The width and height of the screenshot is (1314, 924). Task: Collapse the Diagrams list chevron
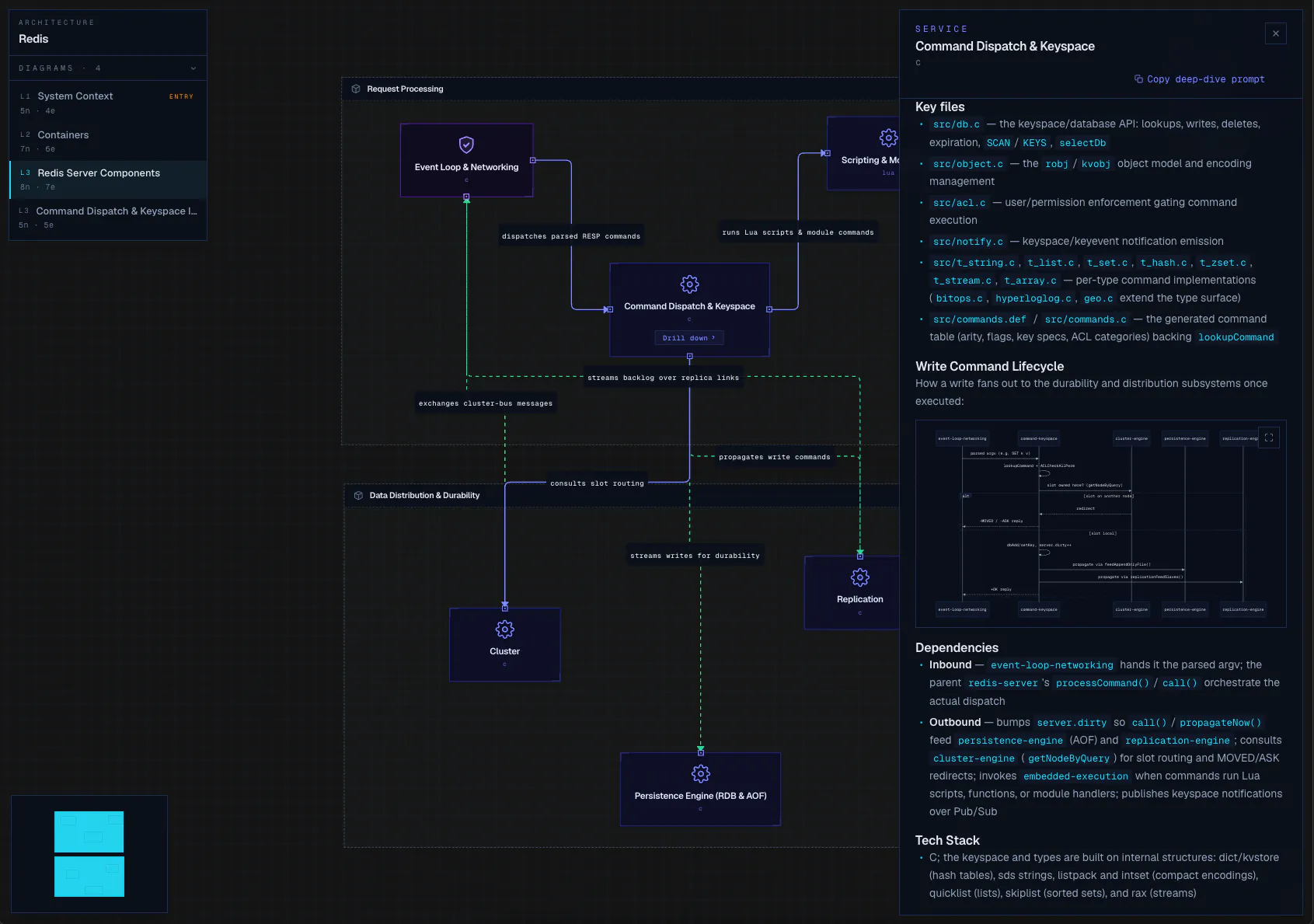(x=193, y=68)
